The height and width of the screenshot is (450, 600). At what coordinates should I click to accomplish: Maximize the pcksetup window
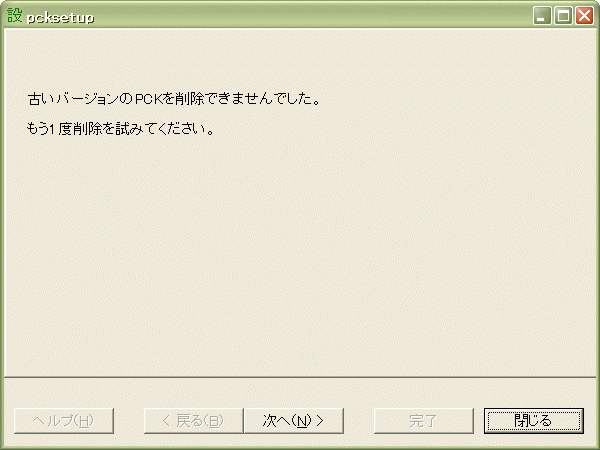coord(563,16)
